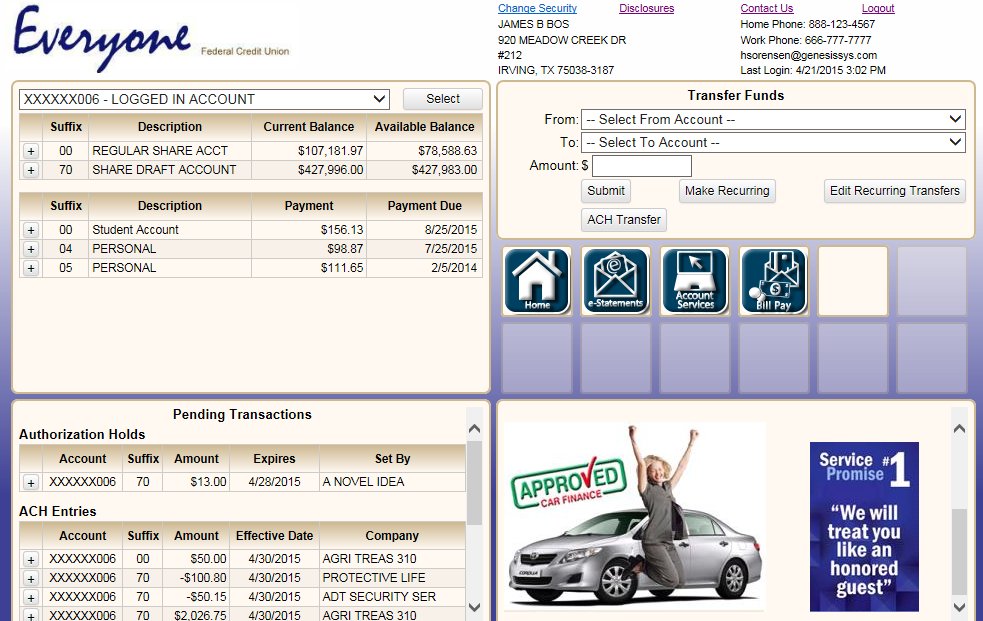Screen dimensions: 983x621
Task: Open the Bill Pay icon tile
Action: tap(773, 281)
